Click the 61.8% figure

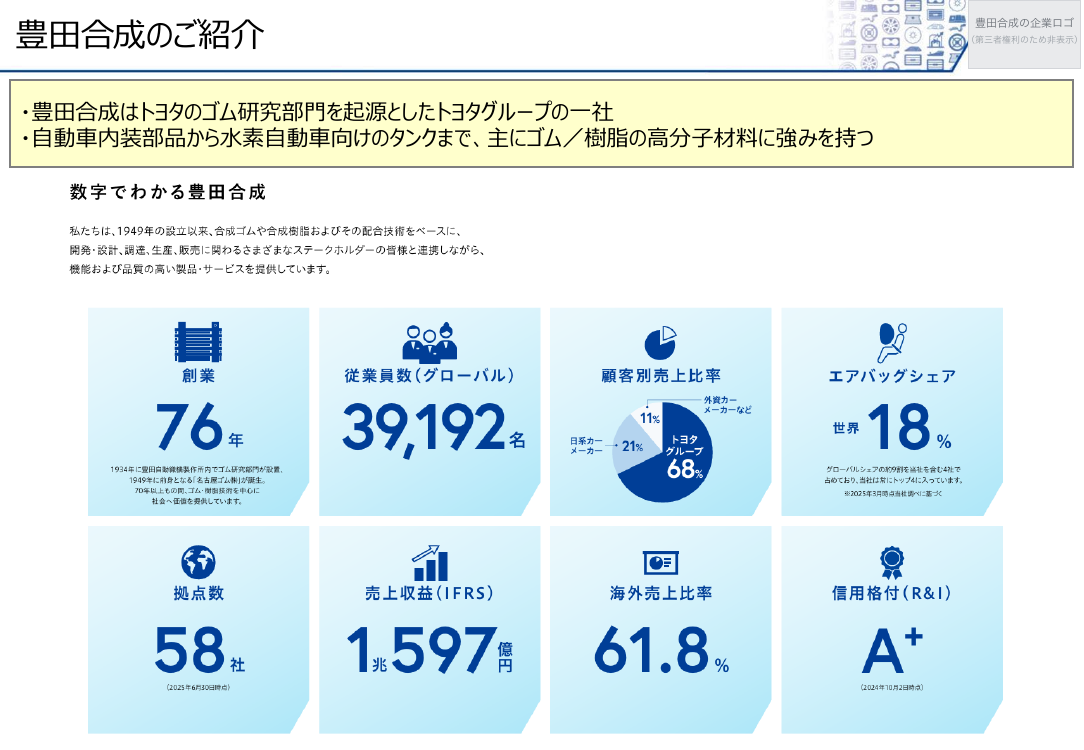point(662,650)
